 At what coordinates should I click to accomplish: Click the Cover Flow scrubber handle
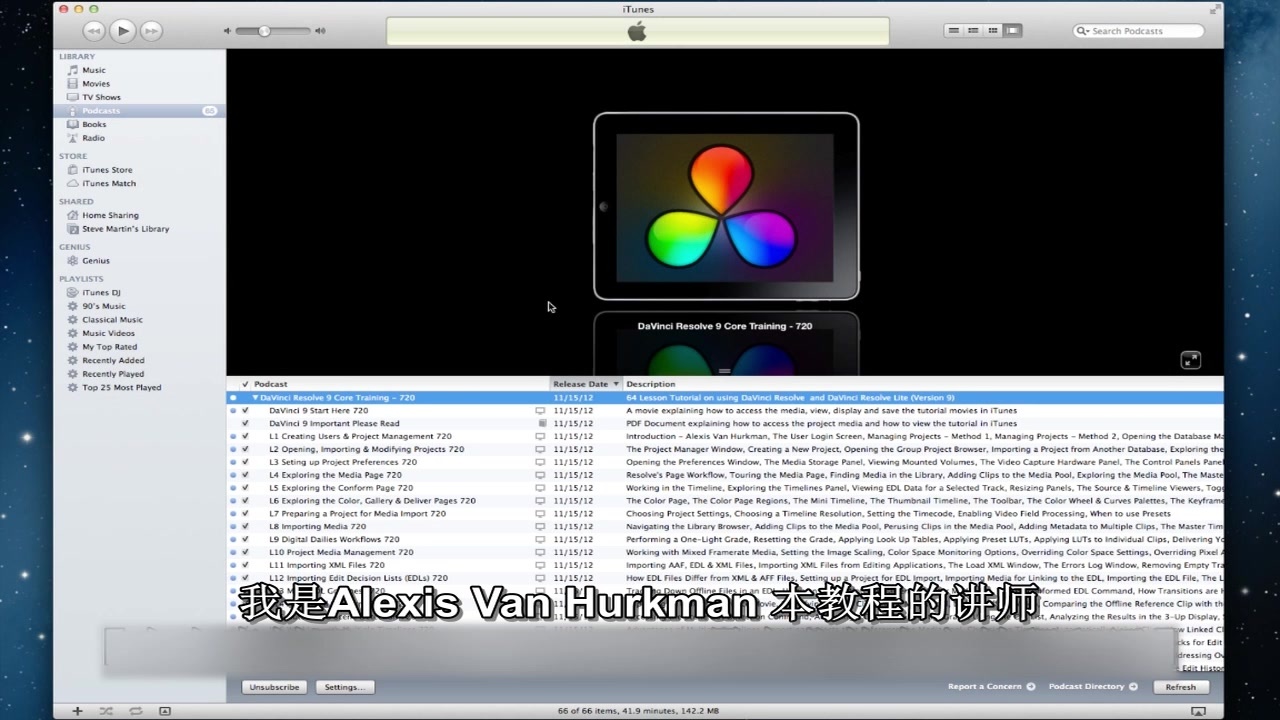pos(725,371)
